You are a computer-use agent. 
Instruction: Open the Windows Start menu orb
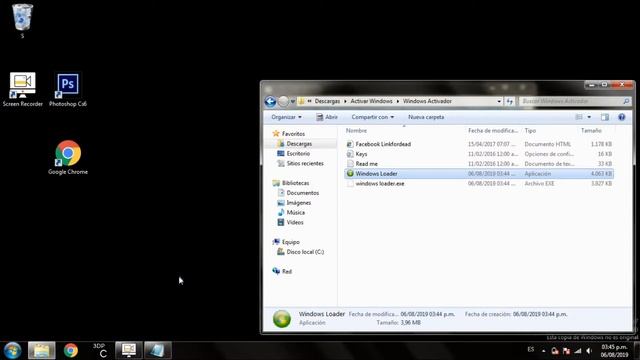point(12,351)
